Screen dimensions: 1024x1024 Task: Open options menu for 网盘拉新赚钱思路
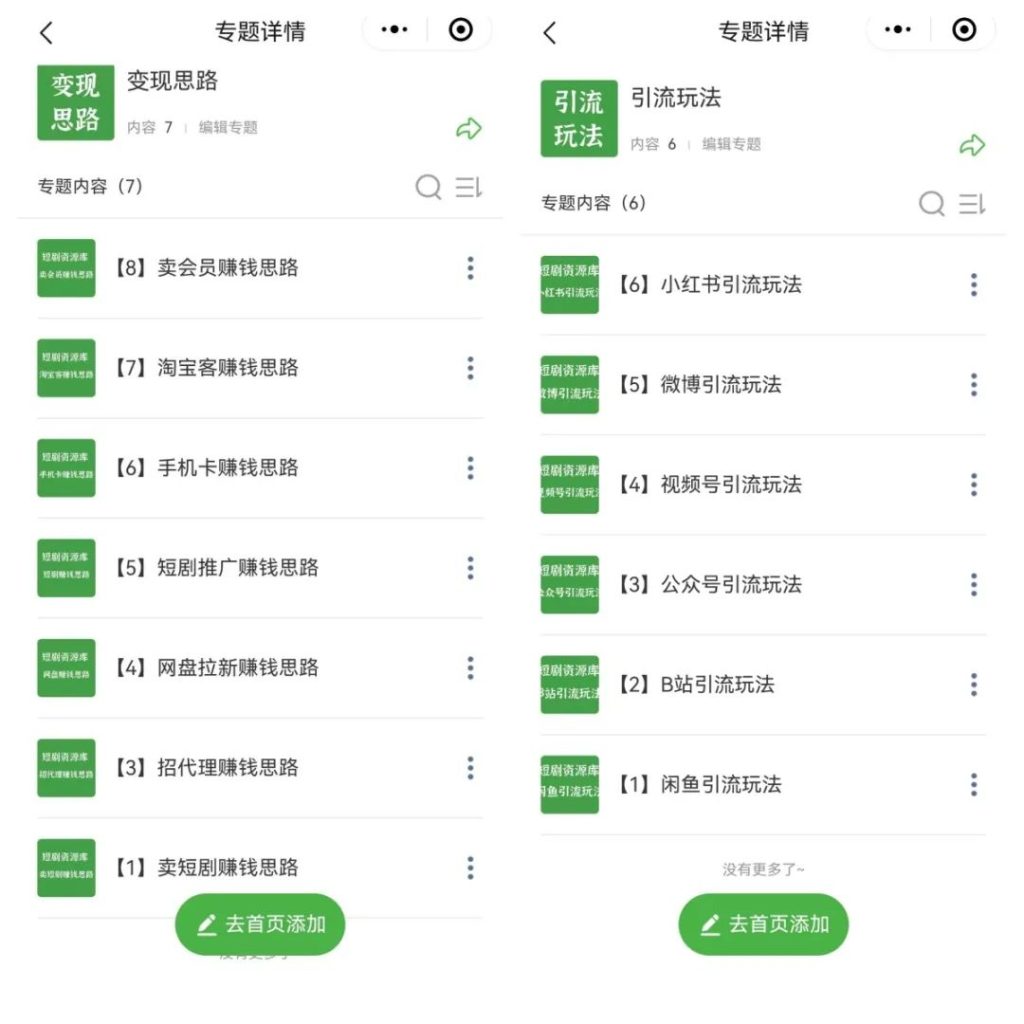point(470,667)
